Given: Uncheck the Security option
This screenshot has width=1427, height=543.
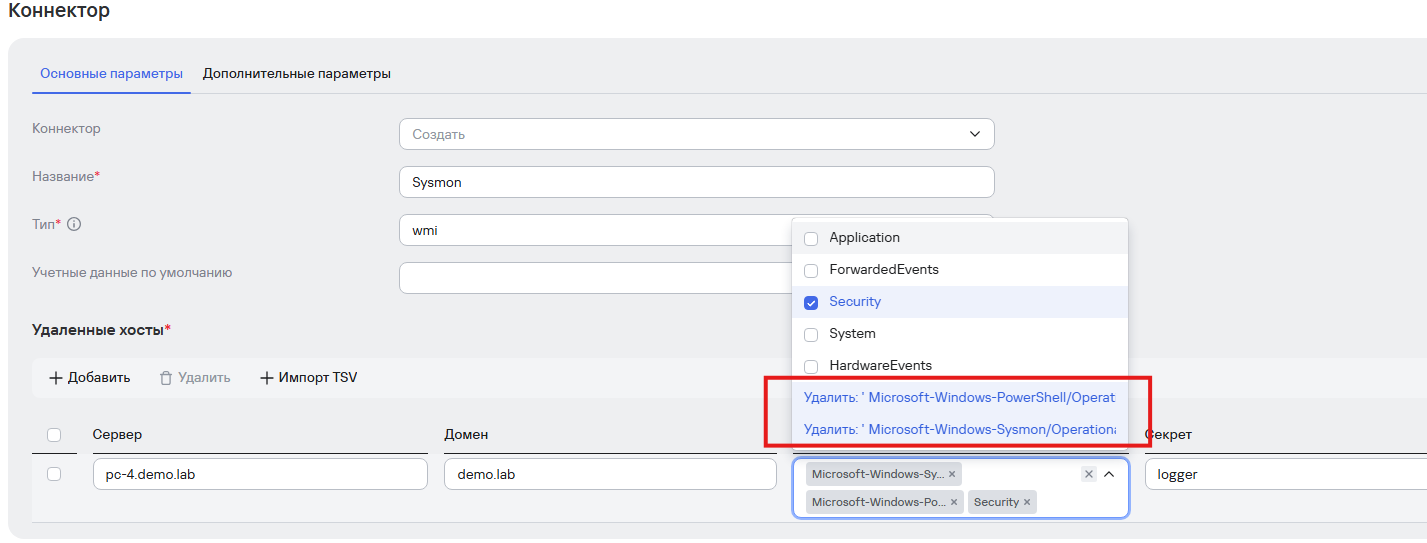Looking at the screenshot, I should click(811, 302).
